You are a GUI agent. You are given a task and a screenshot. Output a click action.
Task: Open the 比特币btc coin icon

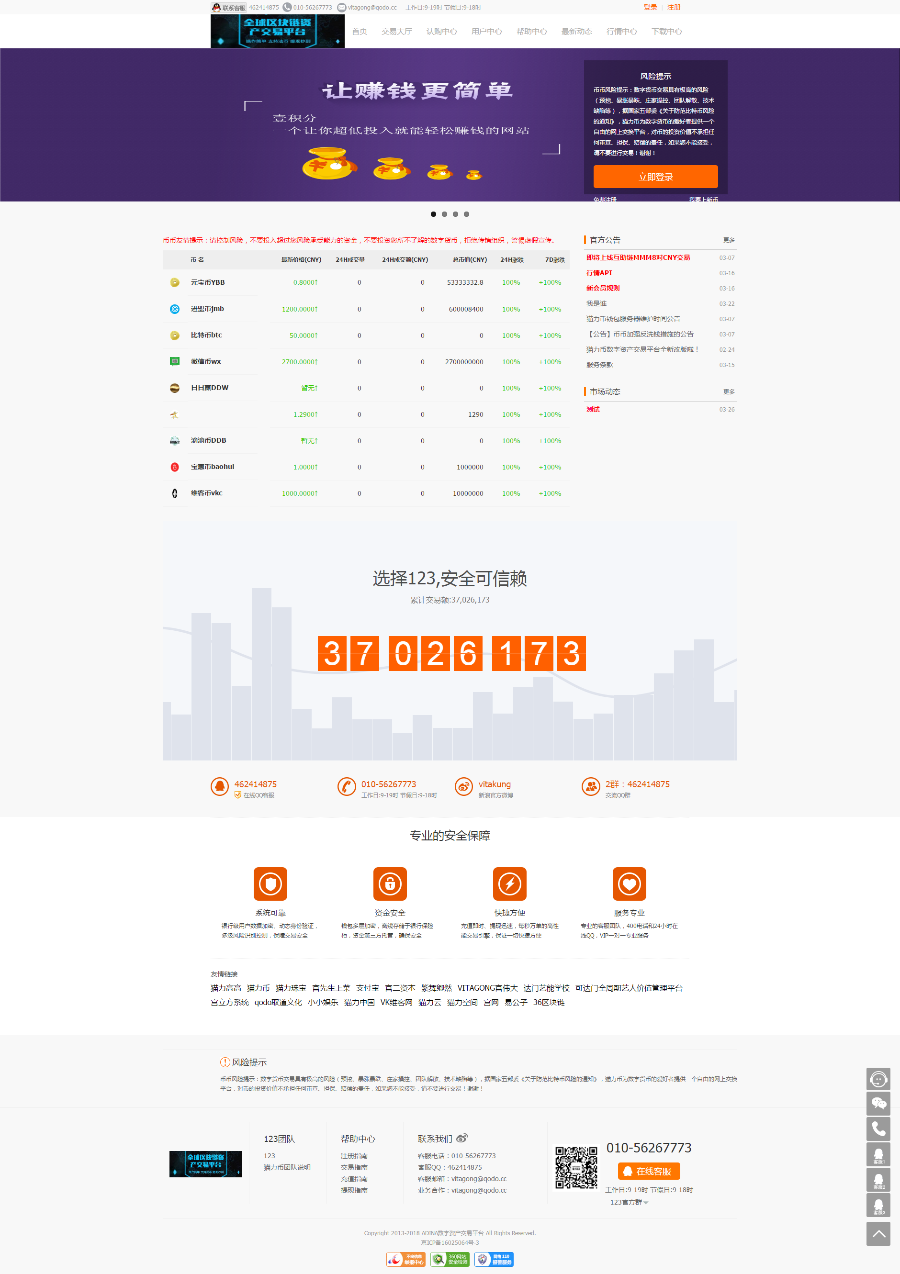coord(175,335)
